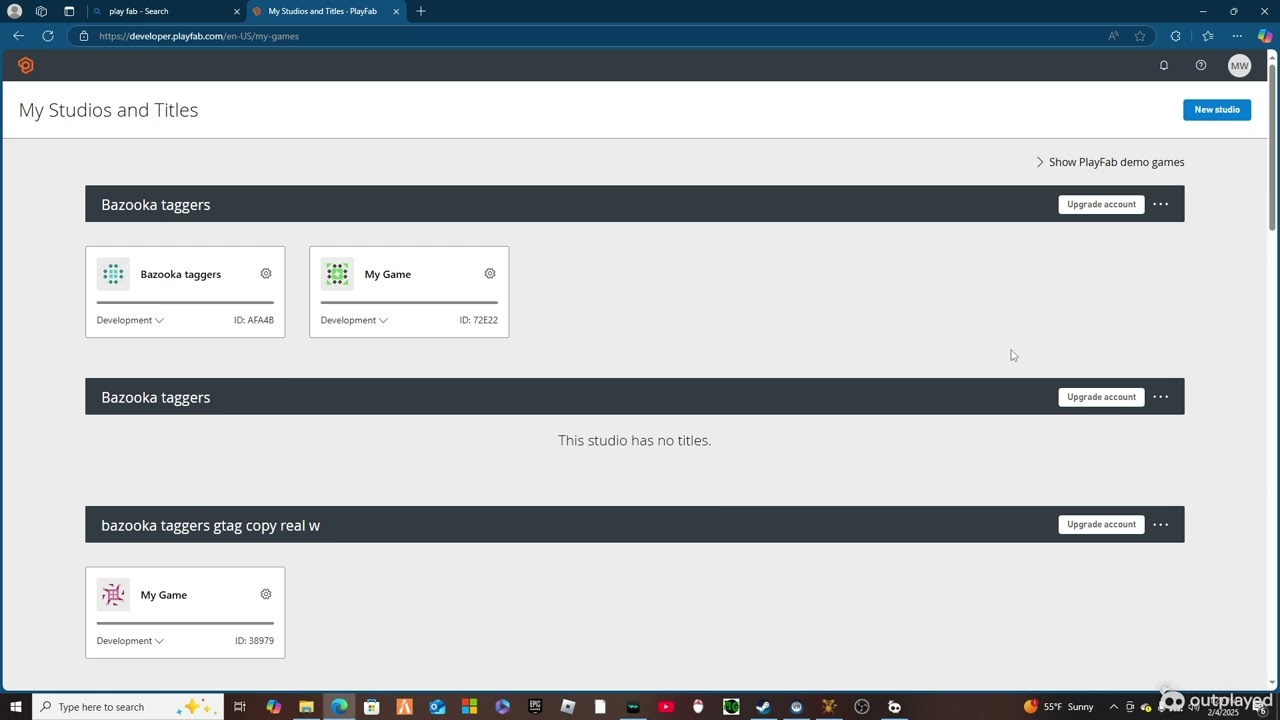Open settings gear on My Game ID 38979
This screenshot has height=720, width=1280.
point(266,594)
